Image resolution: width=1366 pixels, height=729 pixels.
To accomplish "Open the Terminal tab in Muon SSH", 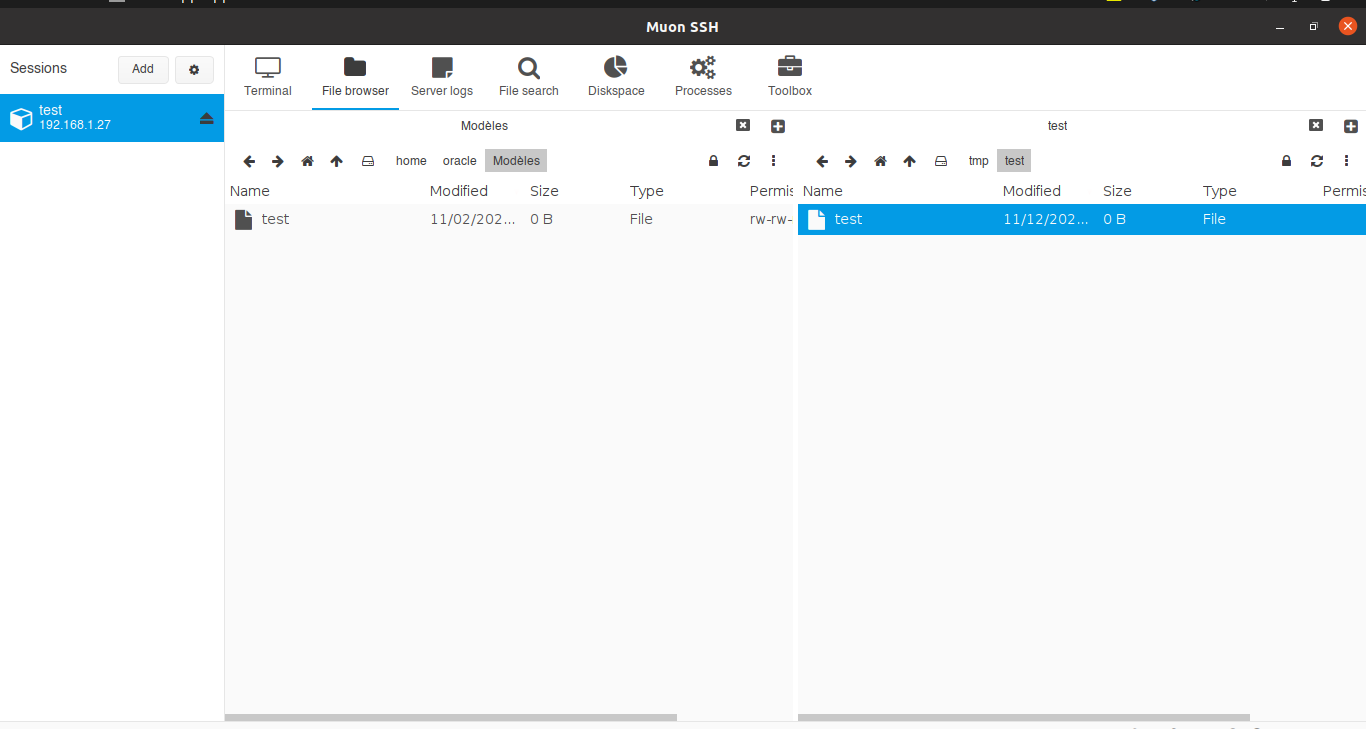I will click(x=267, y=75).
